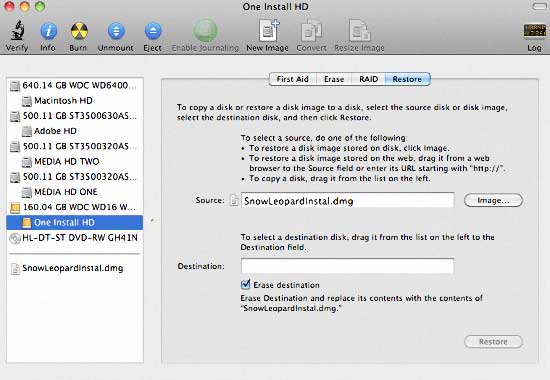This screenshot has width=550, height=380.
Task: Open the Info toolbar icon
Action: pyautogui.click(x=48, y=31)
